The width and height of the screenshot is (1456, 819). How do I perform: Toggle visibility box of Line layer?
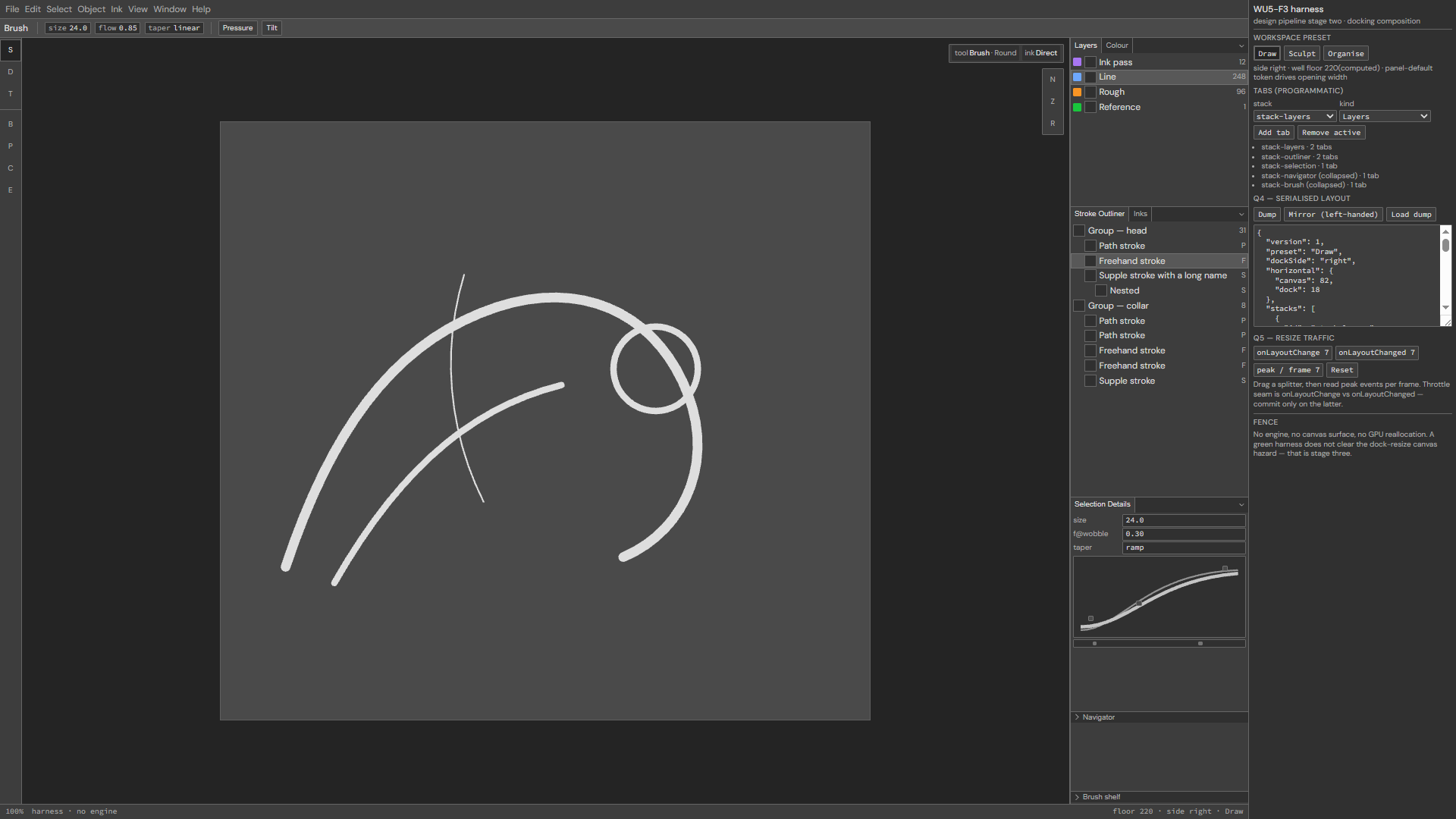pyautogui.click(x=1090, y=77)
